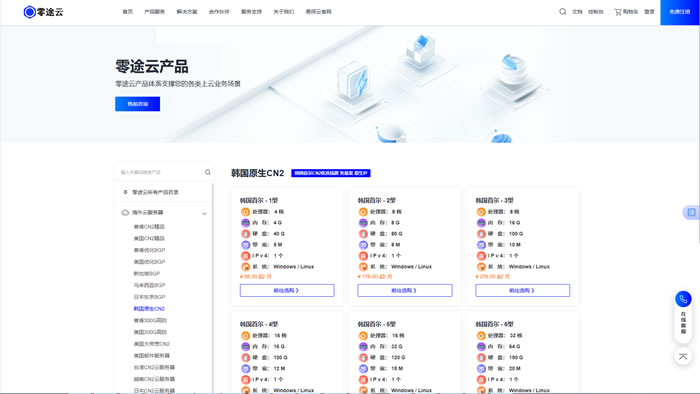Open the 合作伙伴 nav menu
Image resolution: width=700 pixels, height=394 pixels.
tap(219, 12)
